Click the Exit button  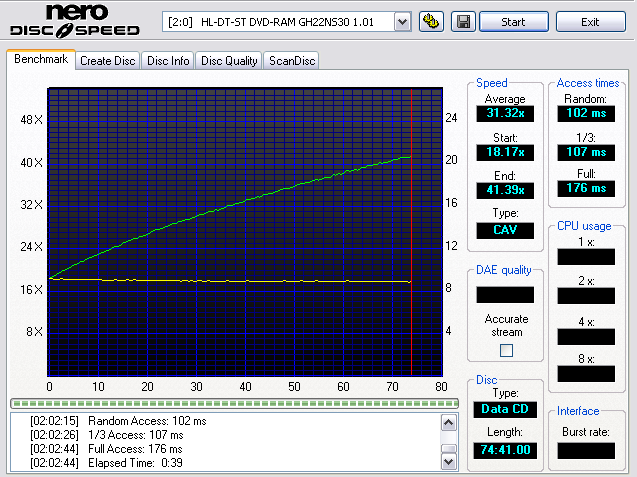pyautogui.click(x=590, y=21)
